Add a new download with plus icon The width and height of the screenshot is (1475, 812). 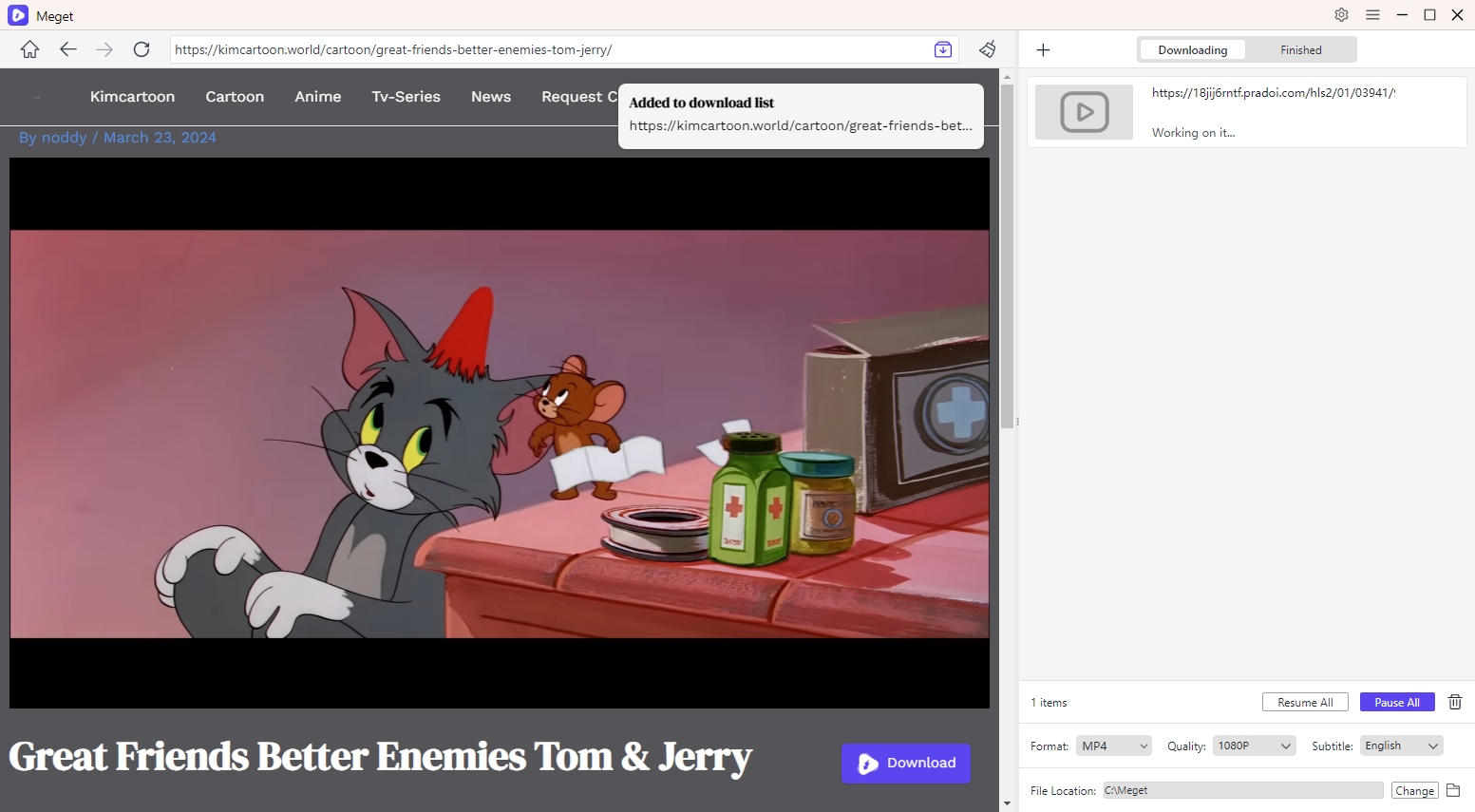pos(1043,50)
